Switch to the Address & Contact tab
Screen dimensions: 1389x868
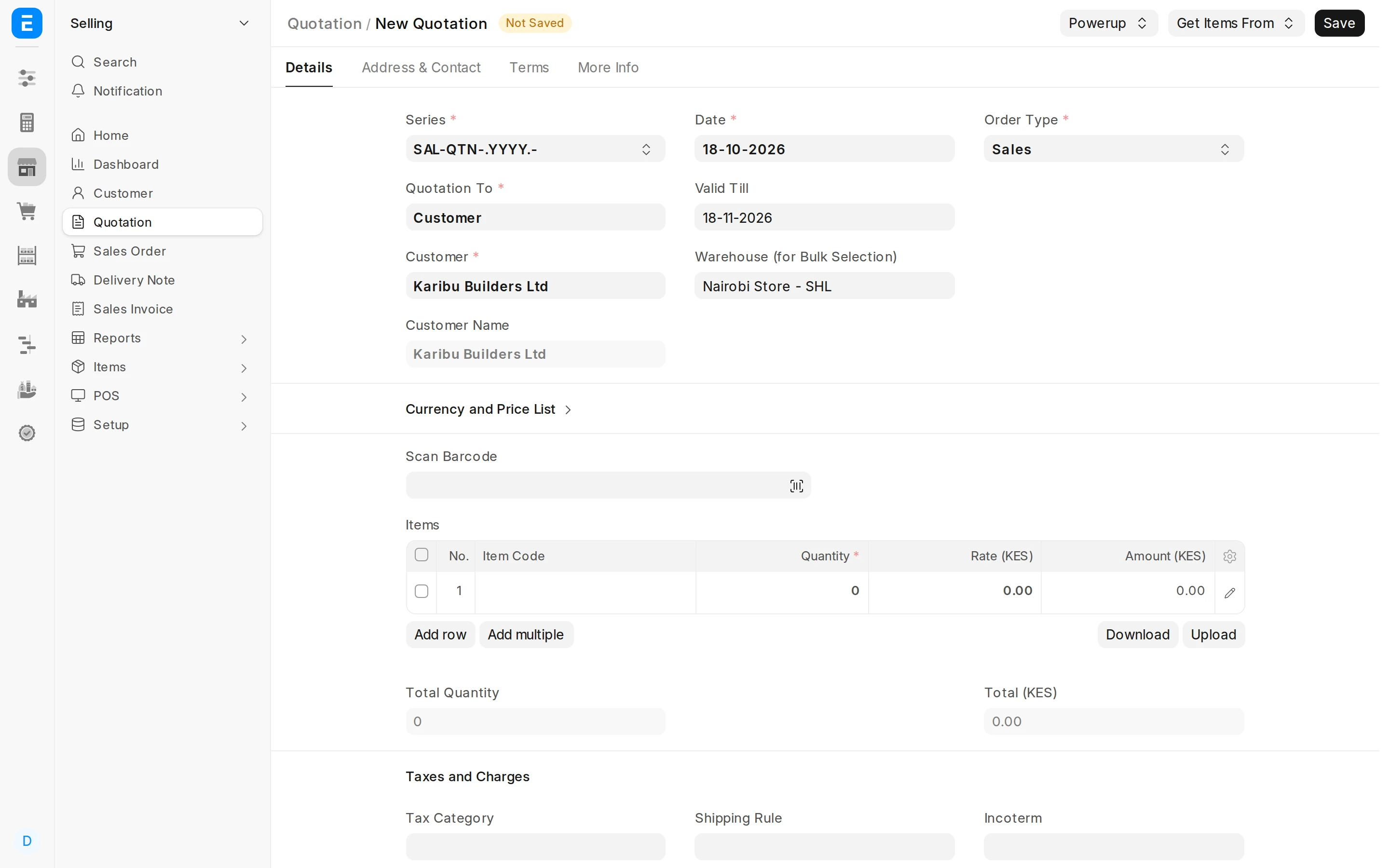point(421,68)
